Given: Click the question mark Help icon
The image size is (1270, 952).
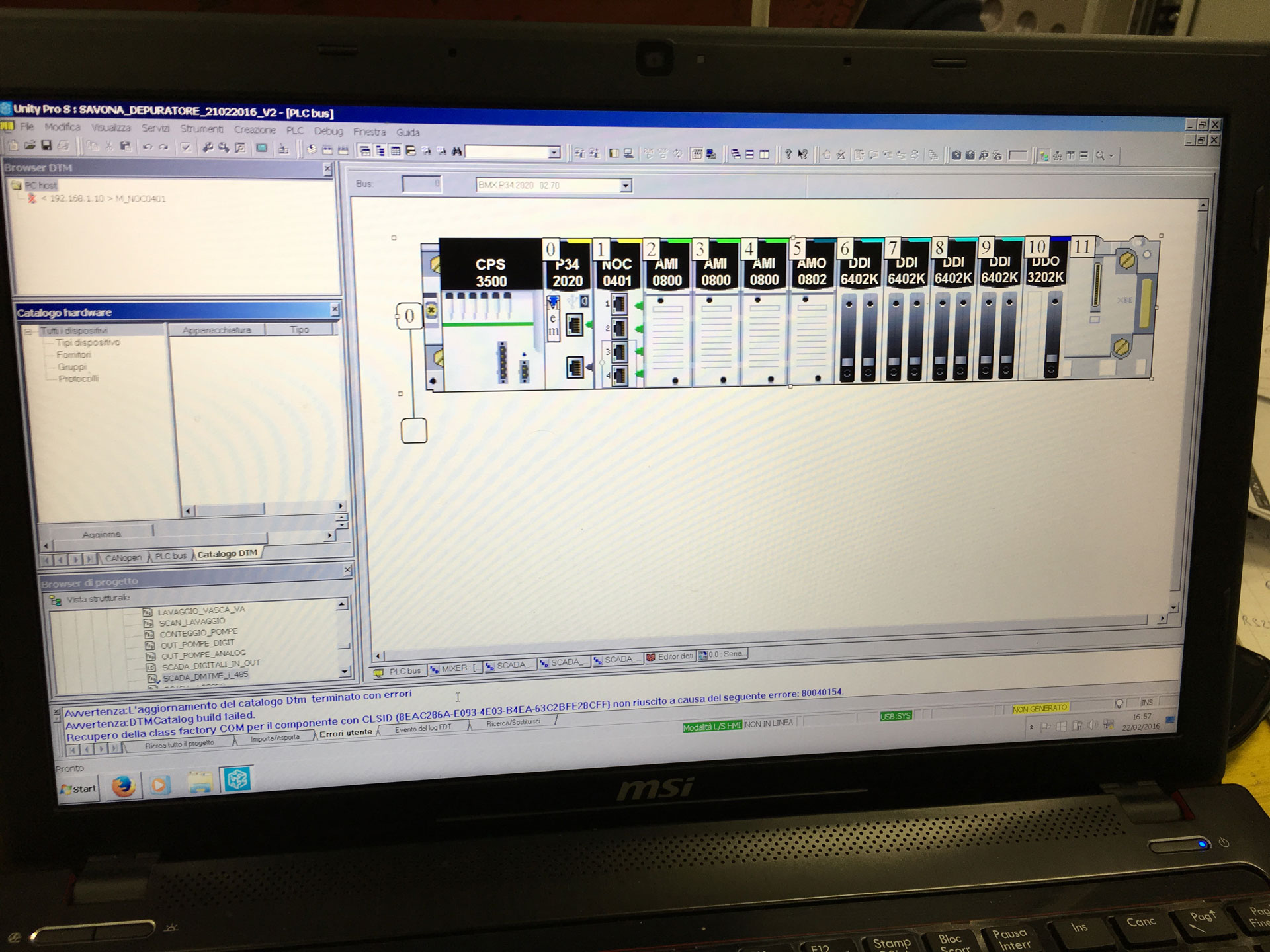Looking at the screenshot, I should coord(788,155).
